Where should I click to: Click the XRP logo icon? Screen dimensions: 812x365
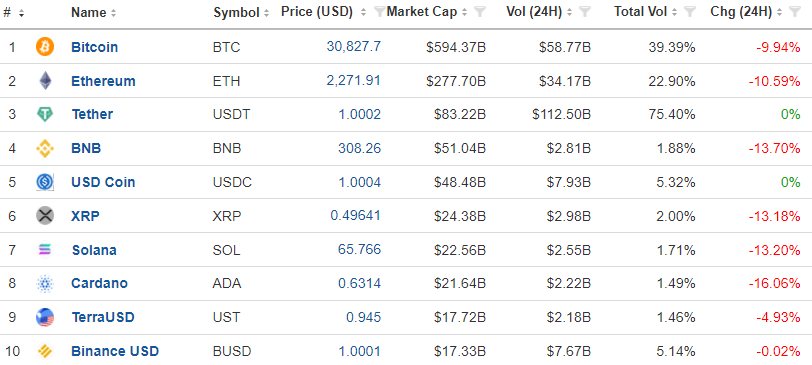tap(45, 215)
